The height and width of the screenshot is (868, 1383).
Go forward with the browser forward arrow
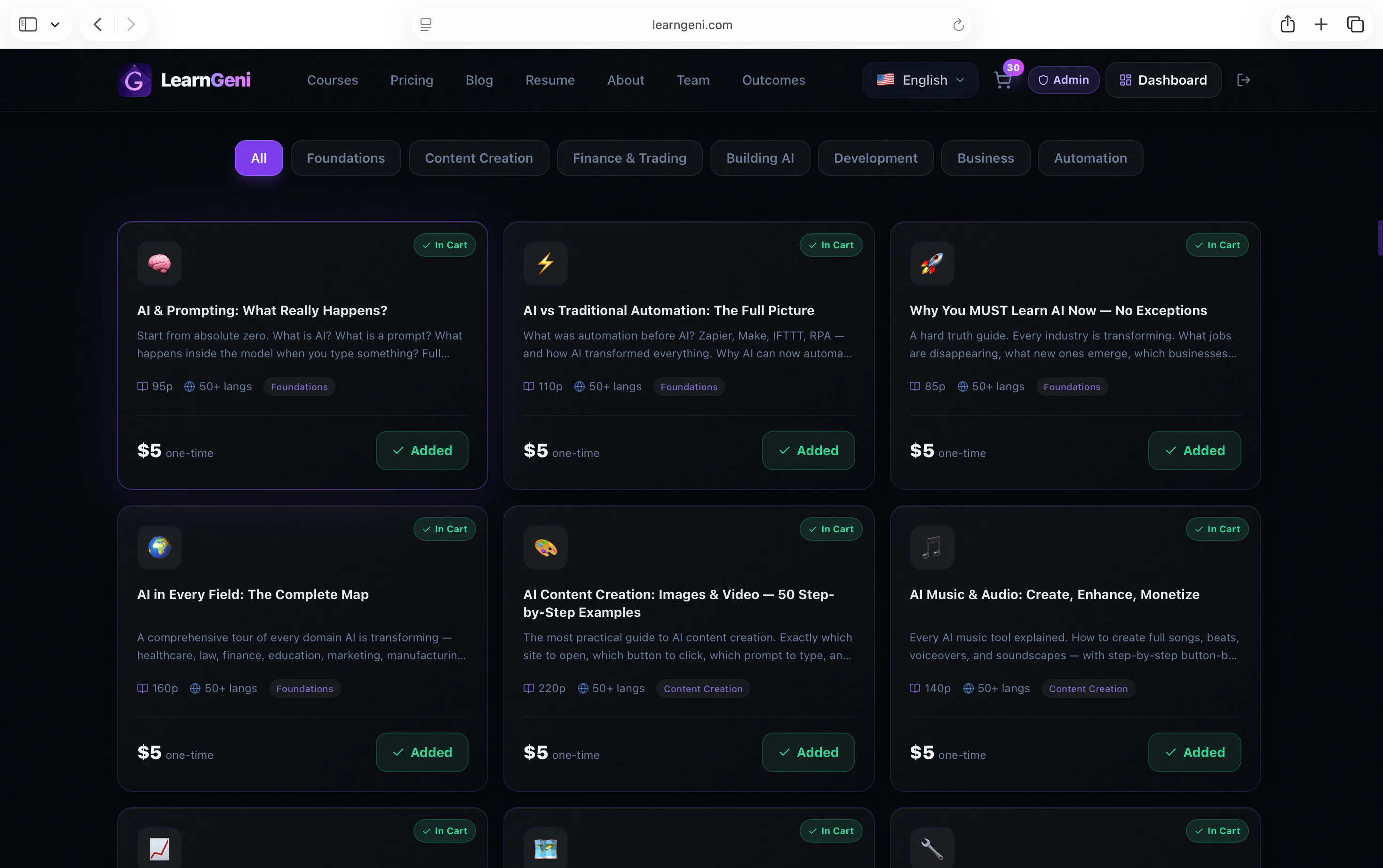click(x=131, y=24)
